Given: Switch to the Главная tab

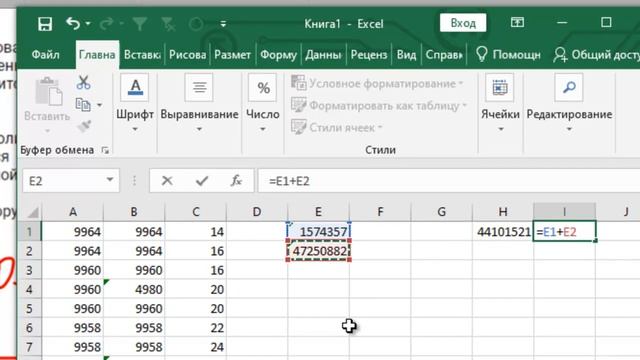Looking at the screenshot, I should point(97,55).
